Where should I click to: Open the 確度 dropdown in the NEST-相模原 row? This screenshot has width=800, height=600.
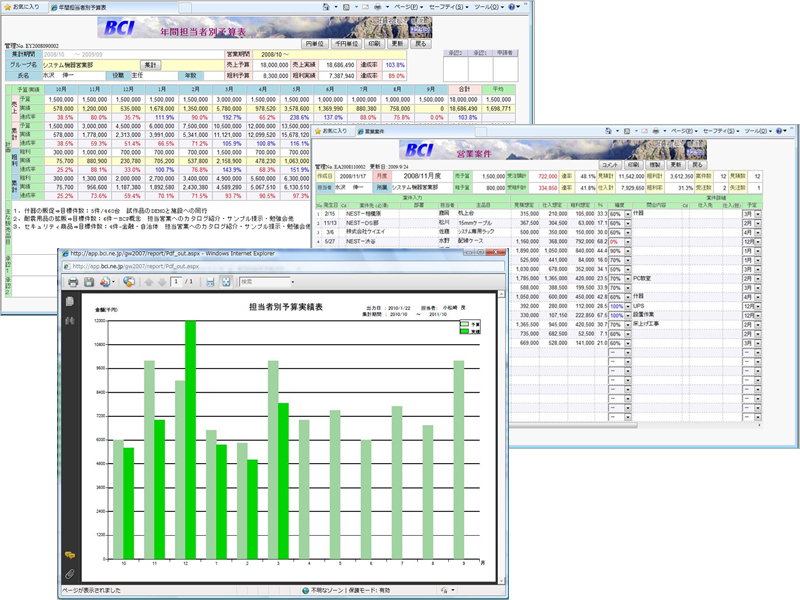point(627,213)
